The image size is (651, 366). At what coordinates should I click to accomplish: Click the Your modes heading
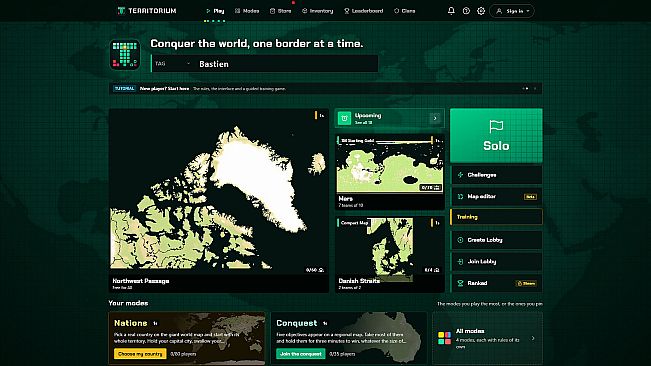128,303
